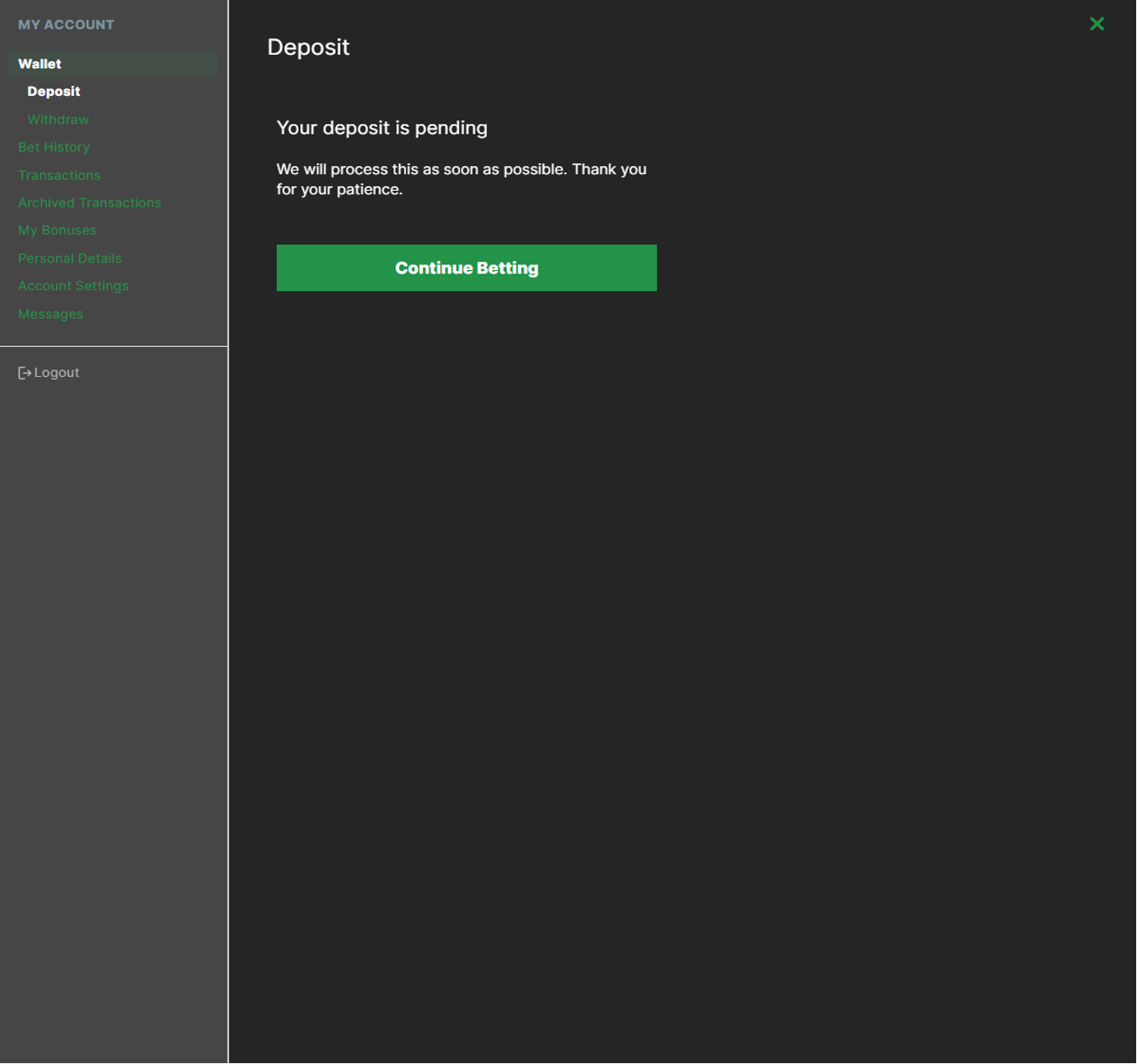The image size is (1137, 1064).
Task: Expand the Wallet section in the sidebar
Action: [40, 64]
